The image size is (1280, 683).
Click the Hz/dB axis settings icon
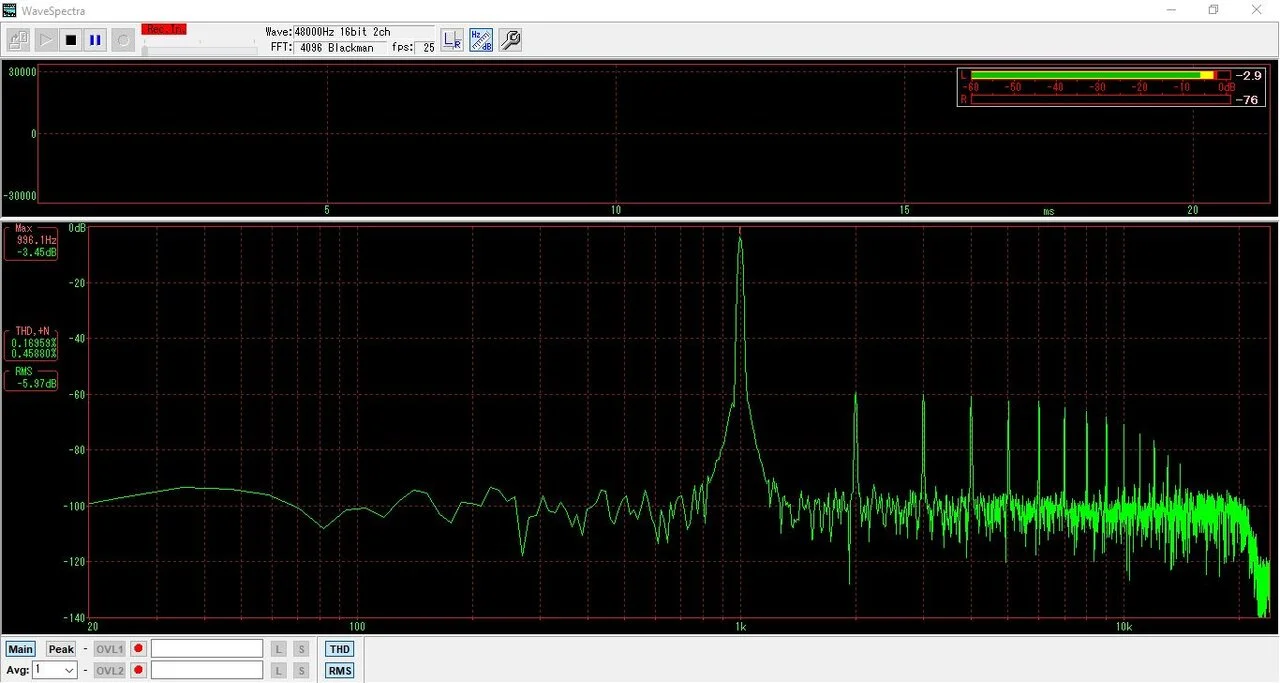[480, 39]
